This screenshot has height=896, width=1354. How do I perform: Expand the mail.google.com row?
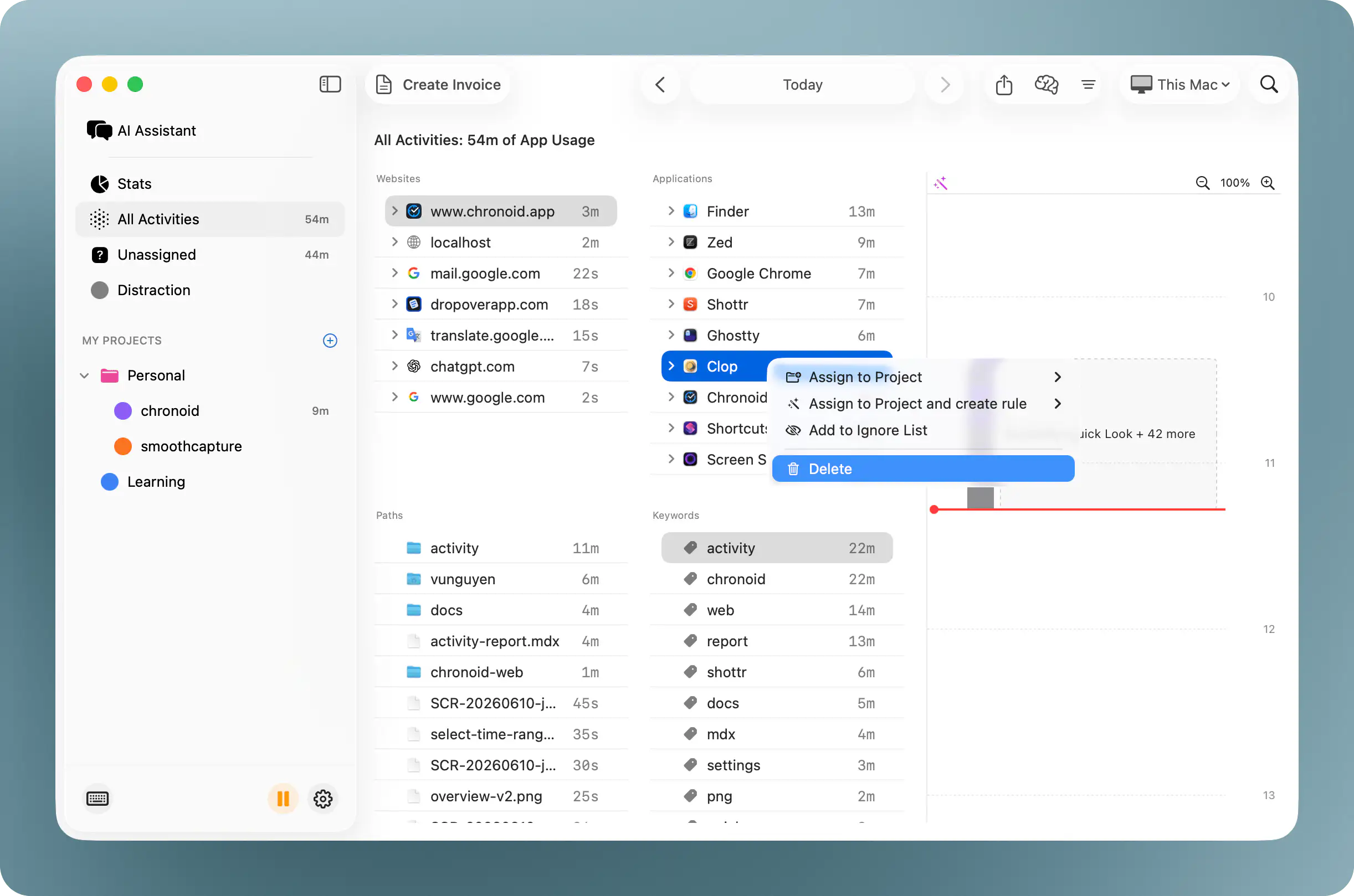pos(394,273)
